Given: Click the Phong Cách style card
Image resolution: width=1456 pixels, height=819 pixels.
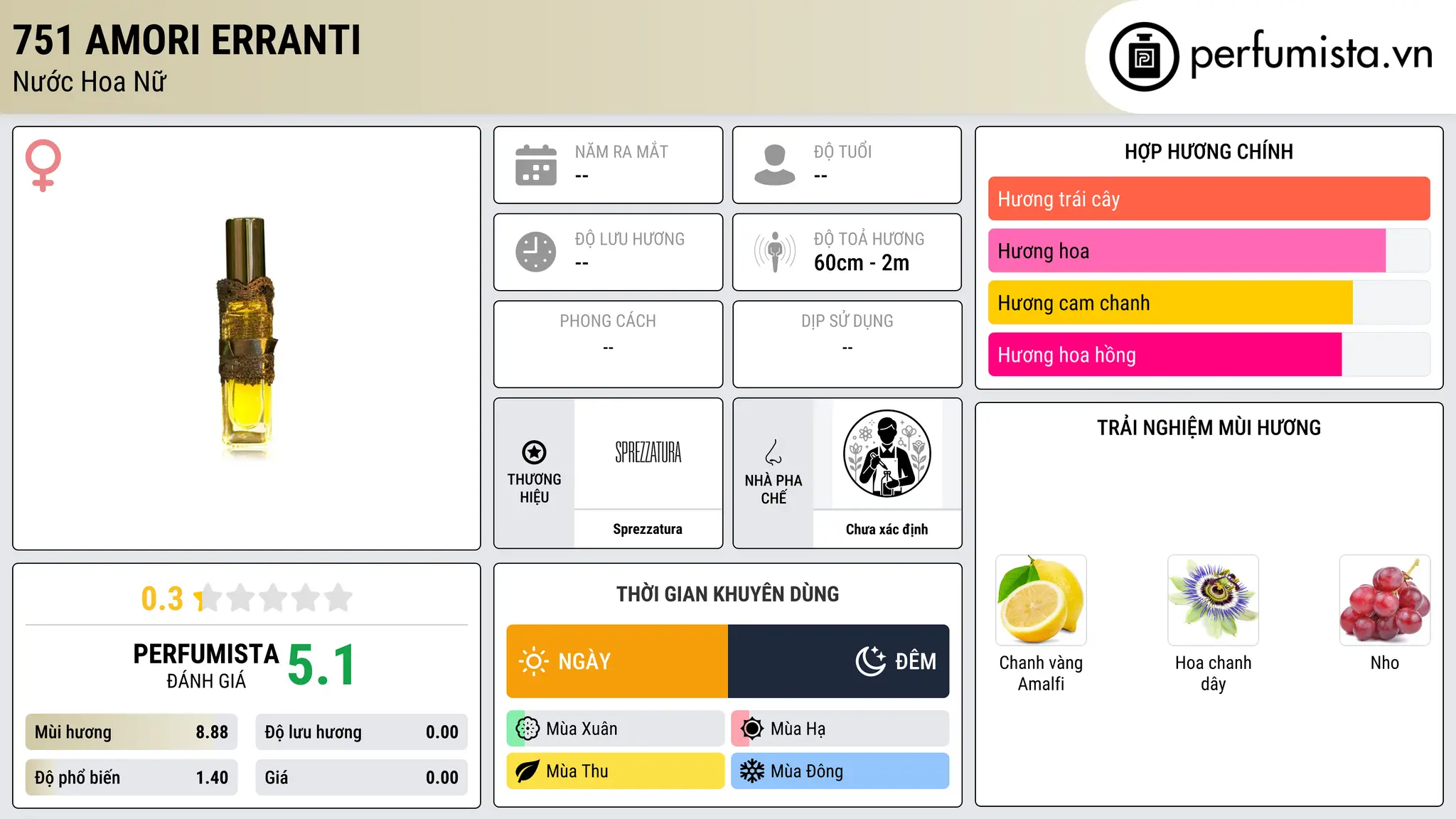Looking at the screenshot, I should pyautogui.click(x=608, y=344).
